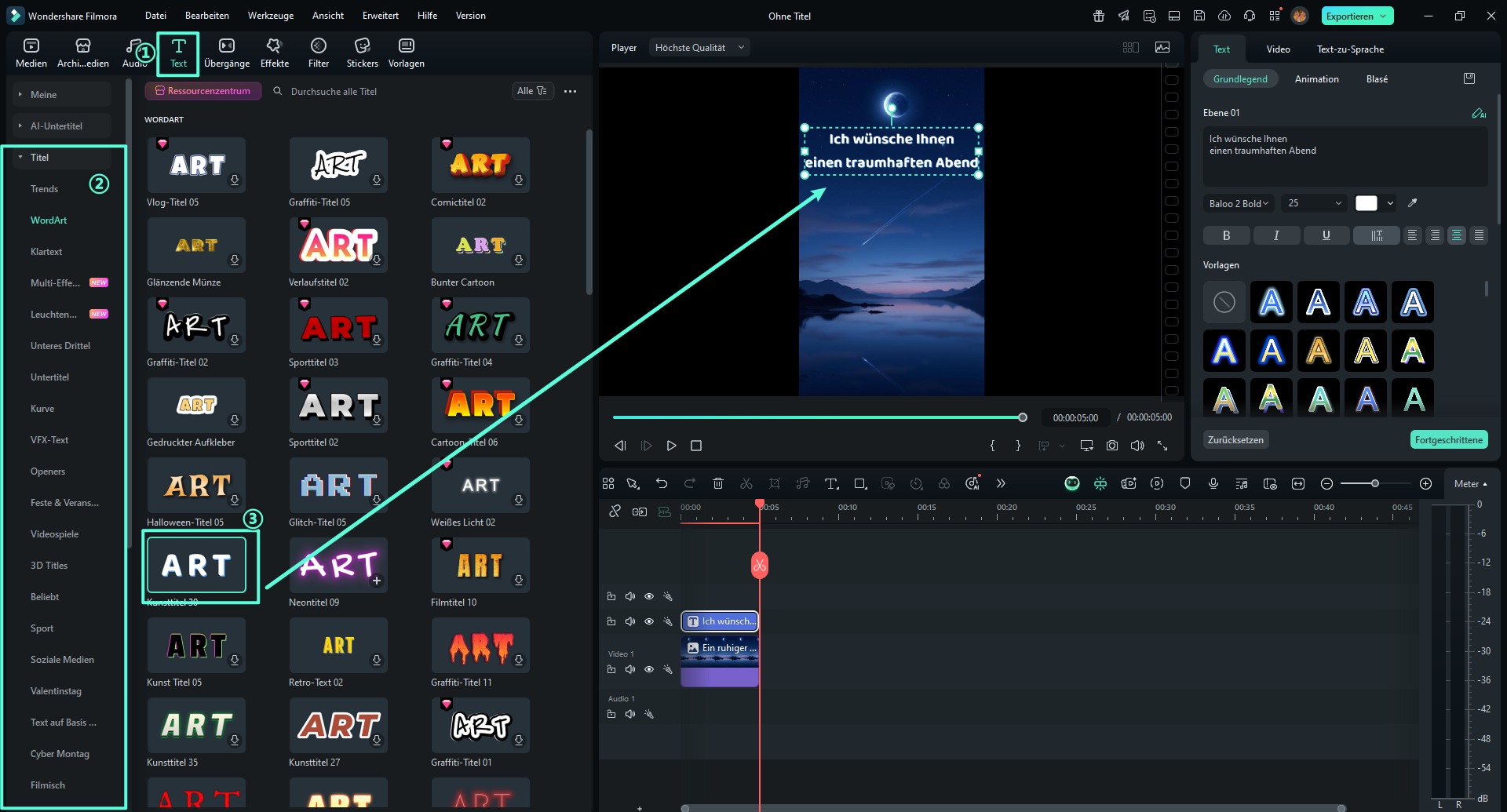Zoom in timeline with plus icon
Viewport: 1507px width, 812px height.
[x=1426, y=483]
